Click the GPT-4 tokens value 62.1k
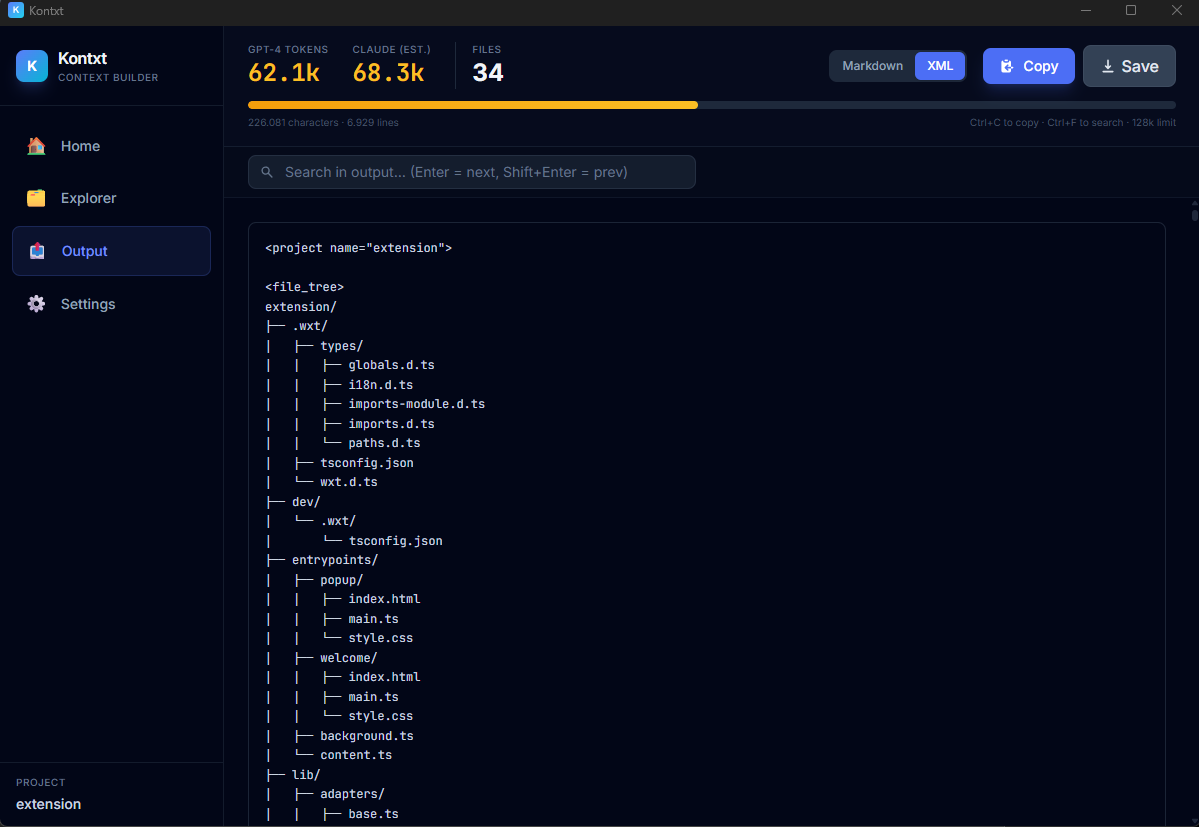Screen dimensions: 1199x827 pyautogui.click(x=284, y=73)
